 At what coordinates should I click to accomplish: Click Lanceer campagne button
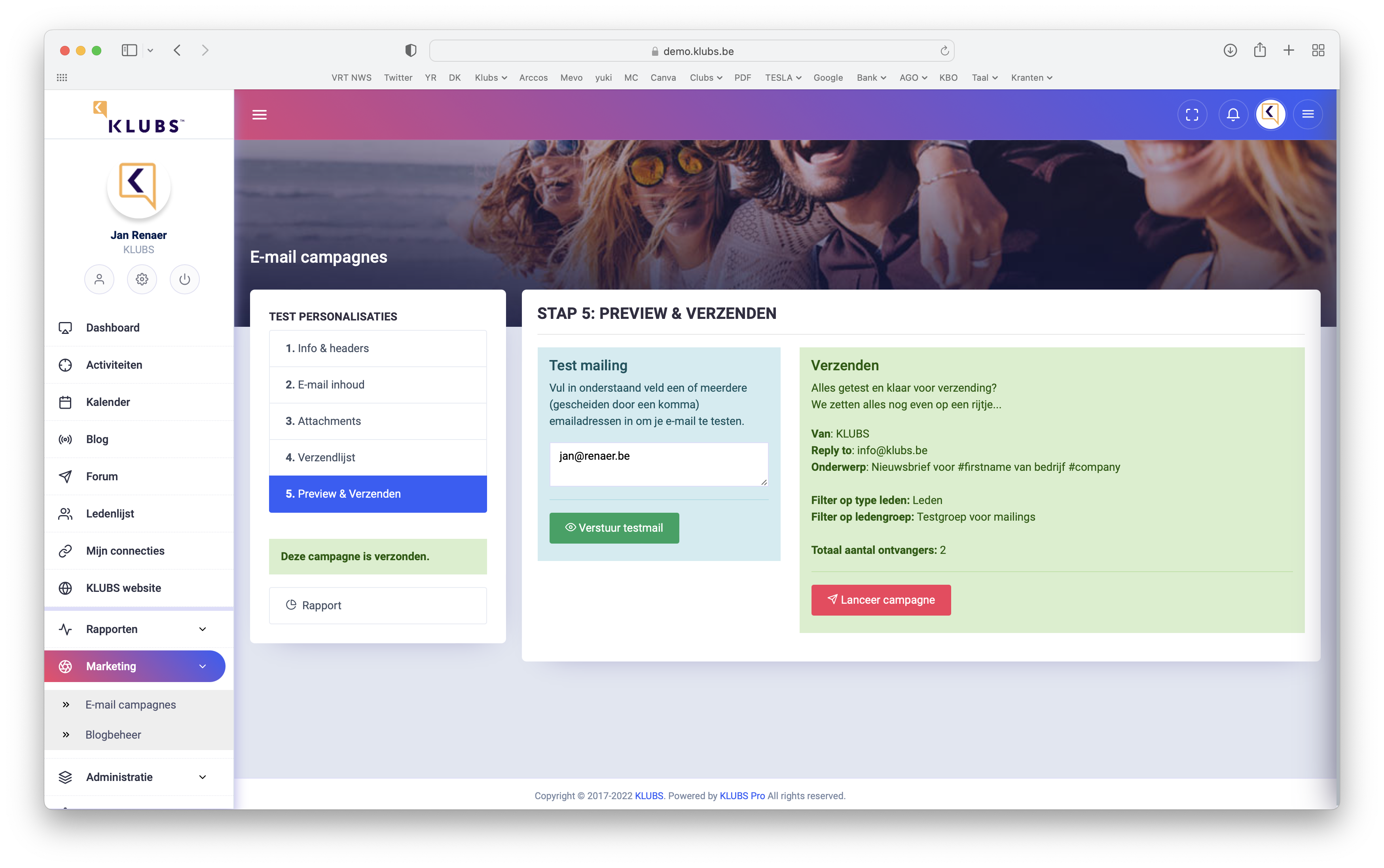(x=881, y=600)
